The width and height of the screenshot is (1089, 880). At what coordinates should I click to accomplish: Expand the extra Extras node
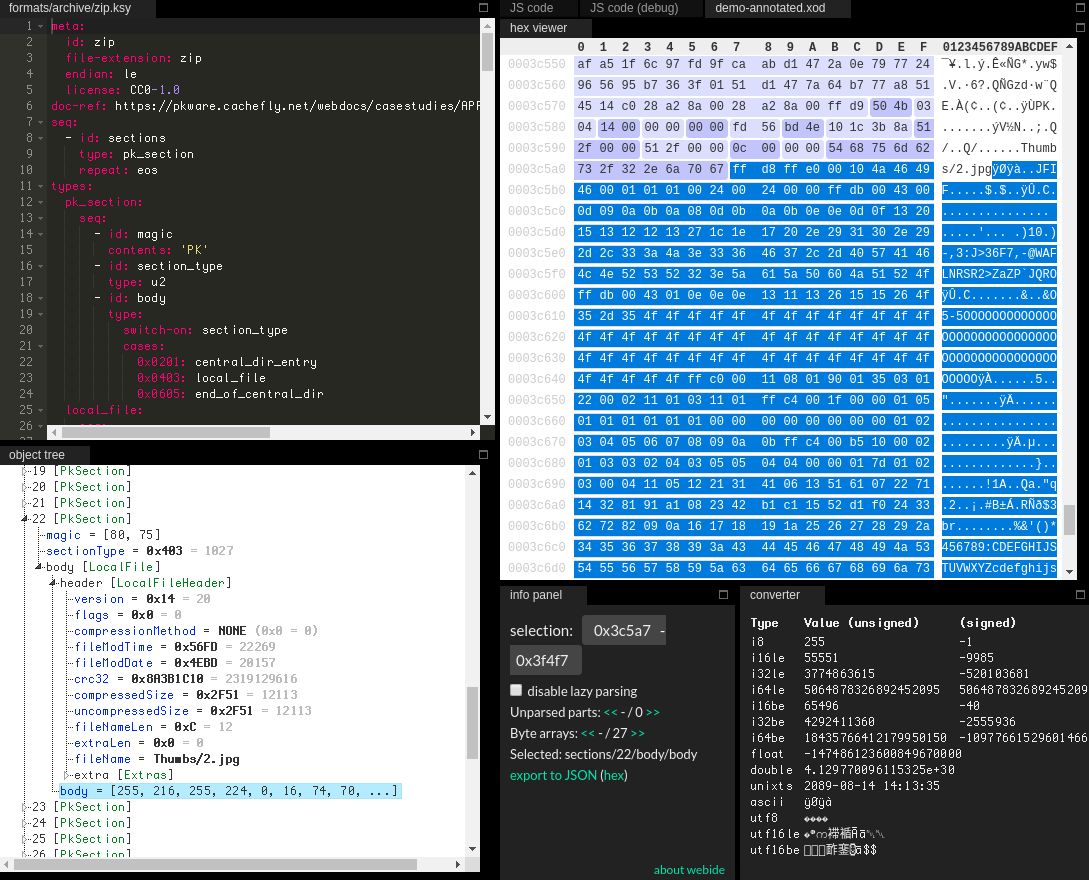pyautogui.click(x=67, y=774)
